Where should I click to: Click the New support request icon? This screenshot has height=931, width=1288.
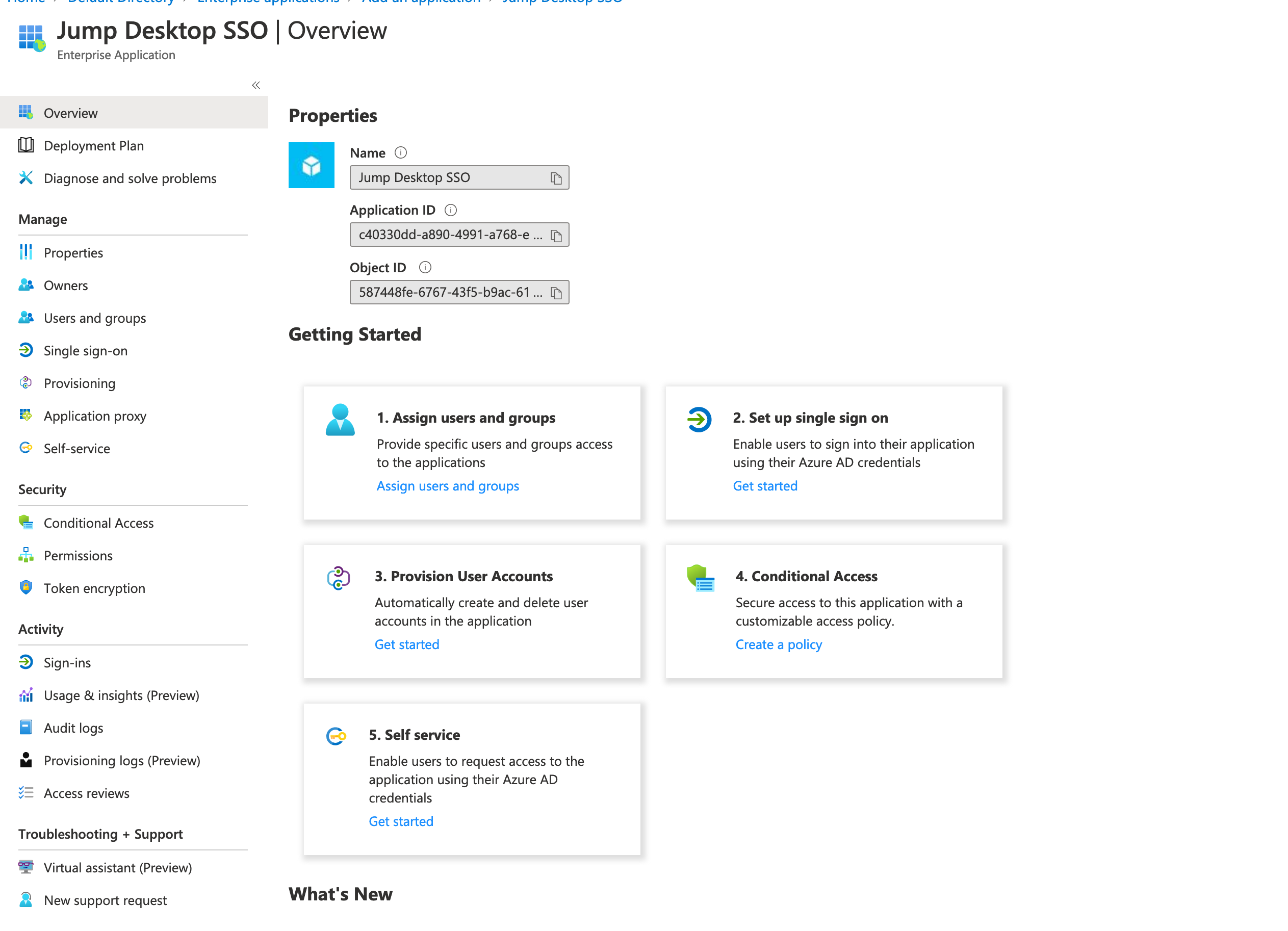(25, 900)
